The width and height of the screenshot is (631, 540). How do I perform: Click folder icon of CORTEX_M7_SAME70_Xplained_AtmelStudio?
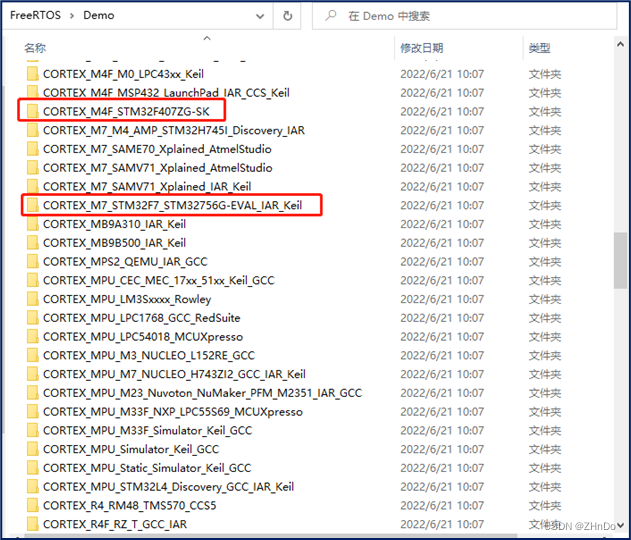point(33,149)
